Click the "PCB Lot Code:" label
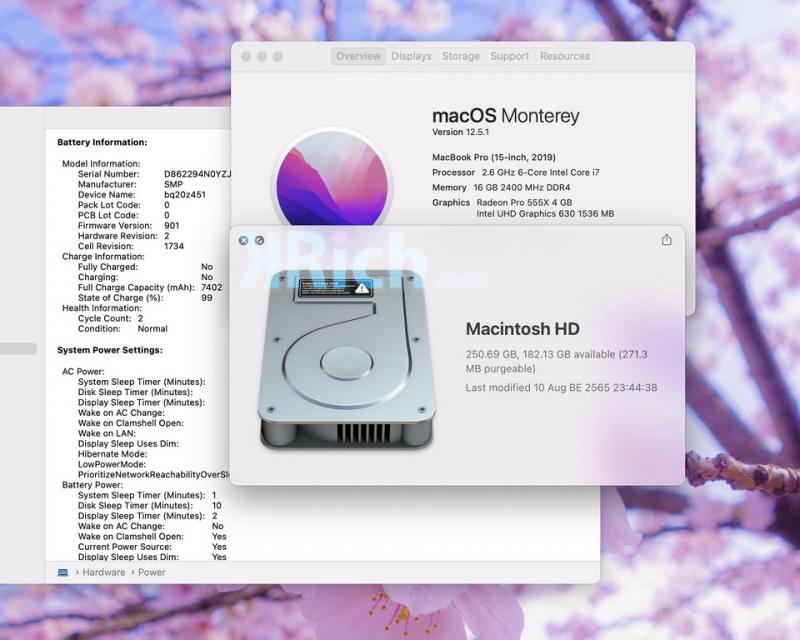Viewport: 800px width, 640px height. (108, 215)
